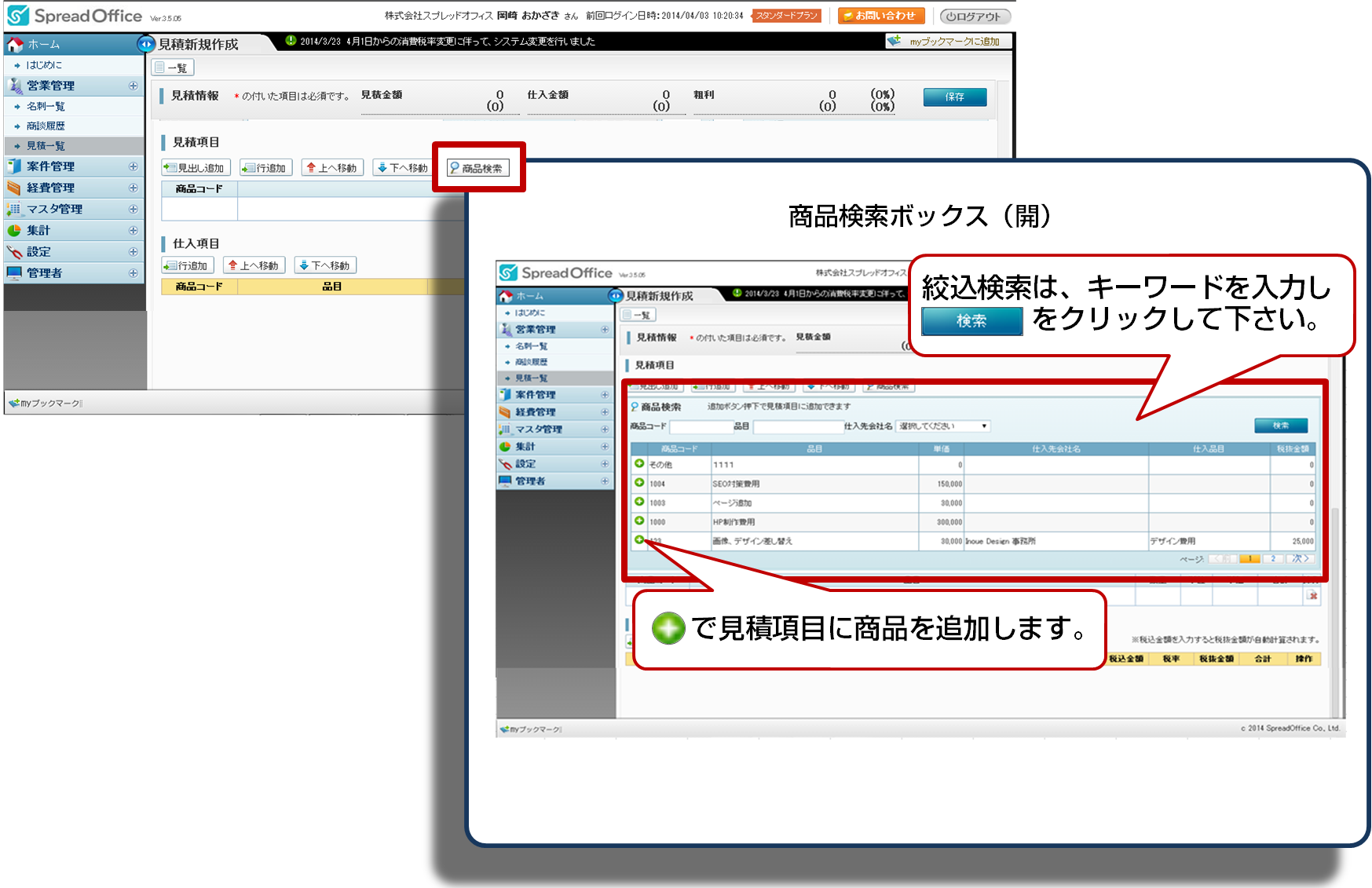
Task: Click current page 1 in the pager
Action: tap(1249, 559)
